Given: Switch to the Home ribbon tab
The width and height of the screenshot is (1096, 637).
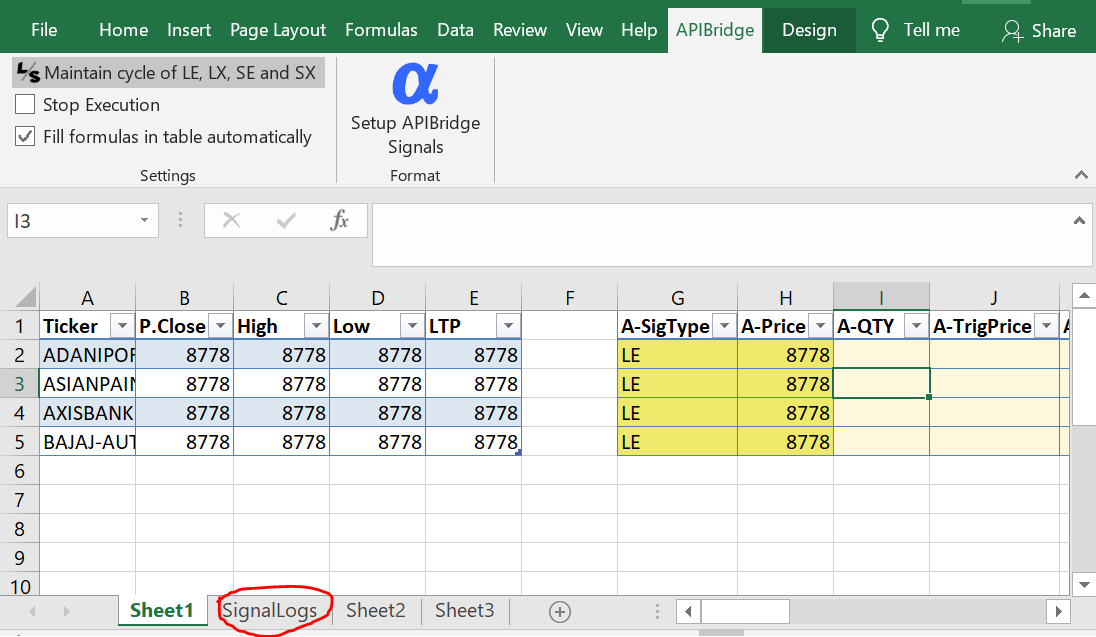Looking at the screenshot, I should 124,30.
